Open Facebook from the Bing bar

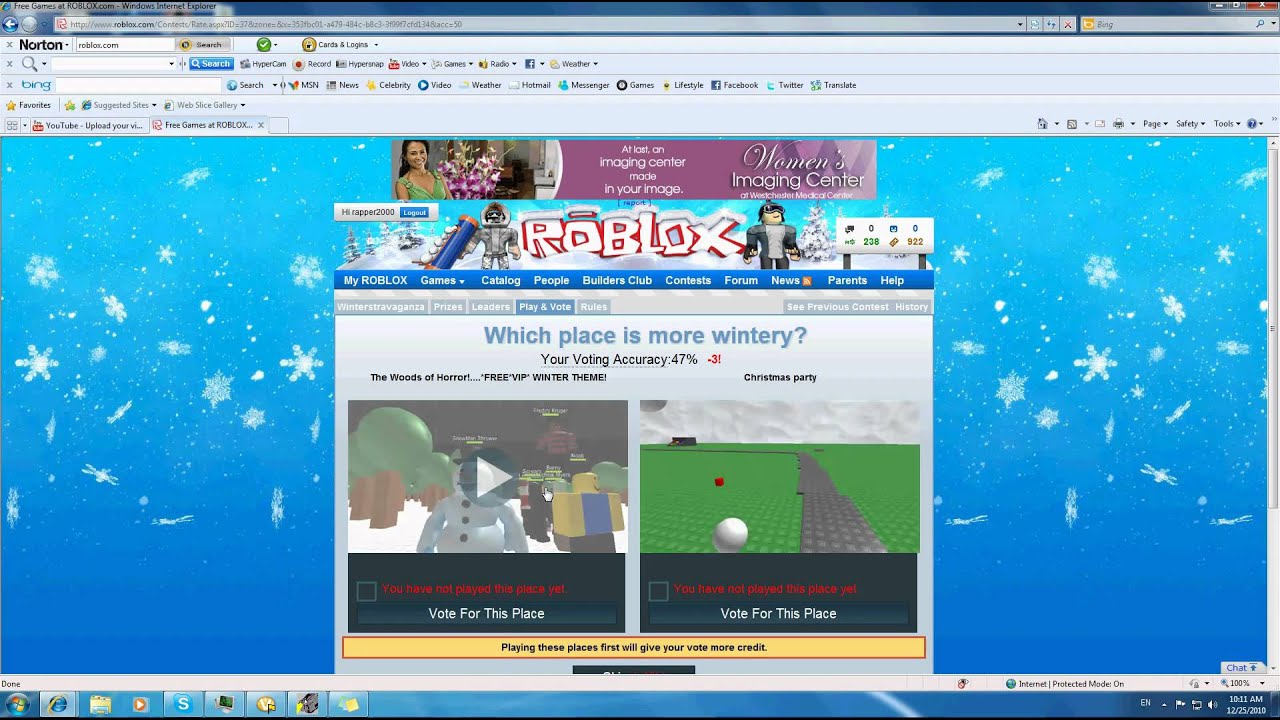[x=734, y=85]
